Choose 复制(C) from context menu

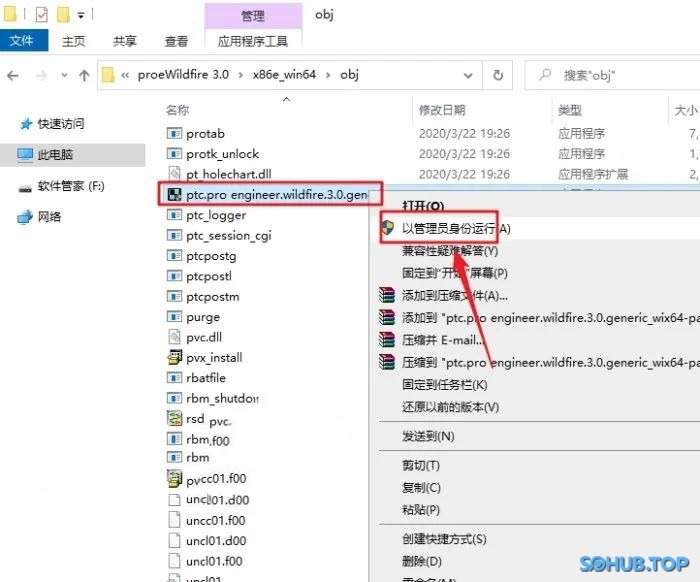[421, 487]
